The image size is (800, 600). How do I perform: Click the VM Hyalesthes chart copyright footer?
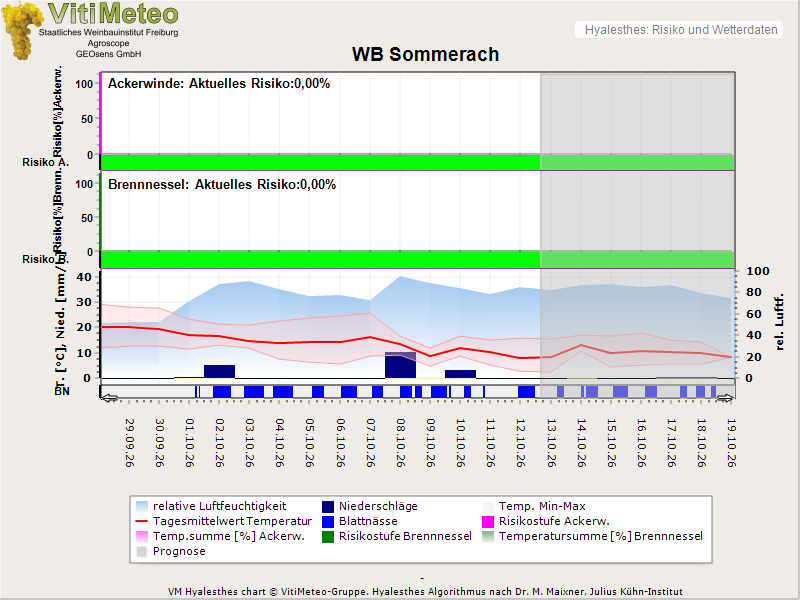tap(425, 592)
